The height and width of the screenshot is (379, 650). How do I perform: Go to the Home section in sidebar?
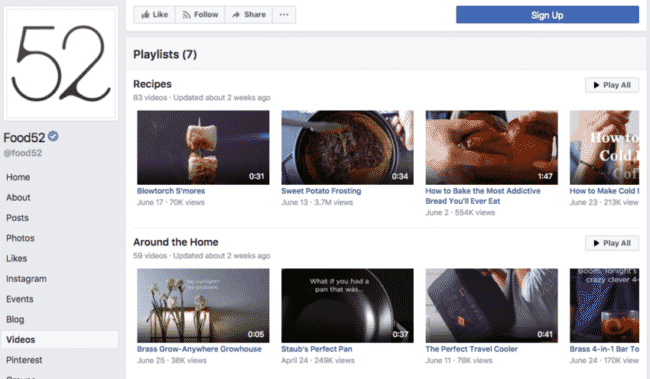18,177
